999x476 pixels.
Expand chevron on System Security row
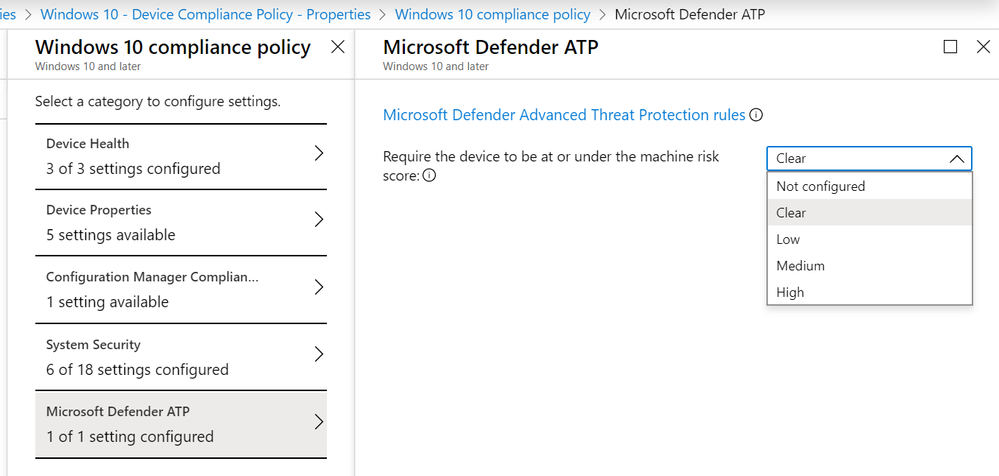319,354
